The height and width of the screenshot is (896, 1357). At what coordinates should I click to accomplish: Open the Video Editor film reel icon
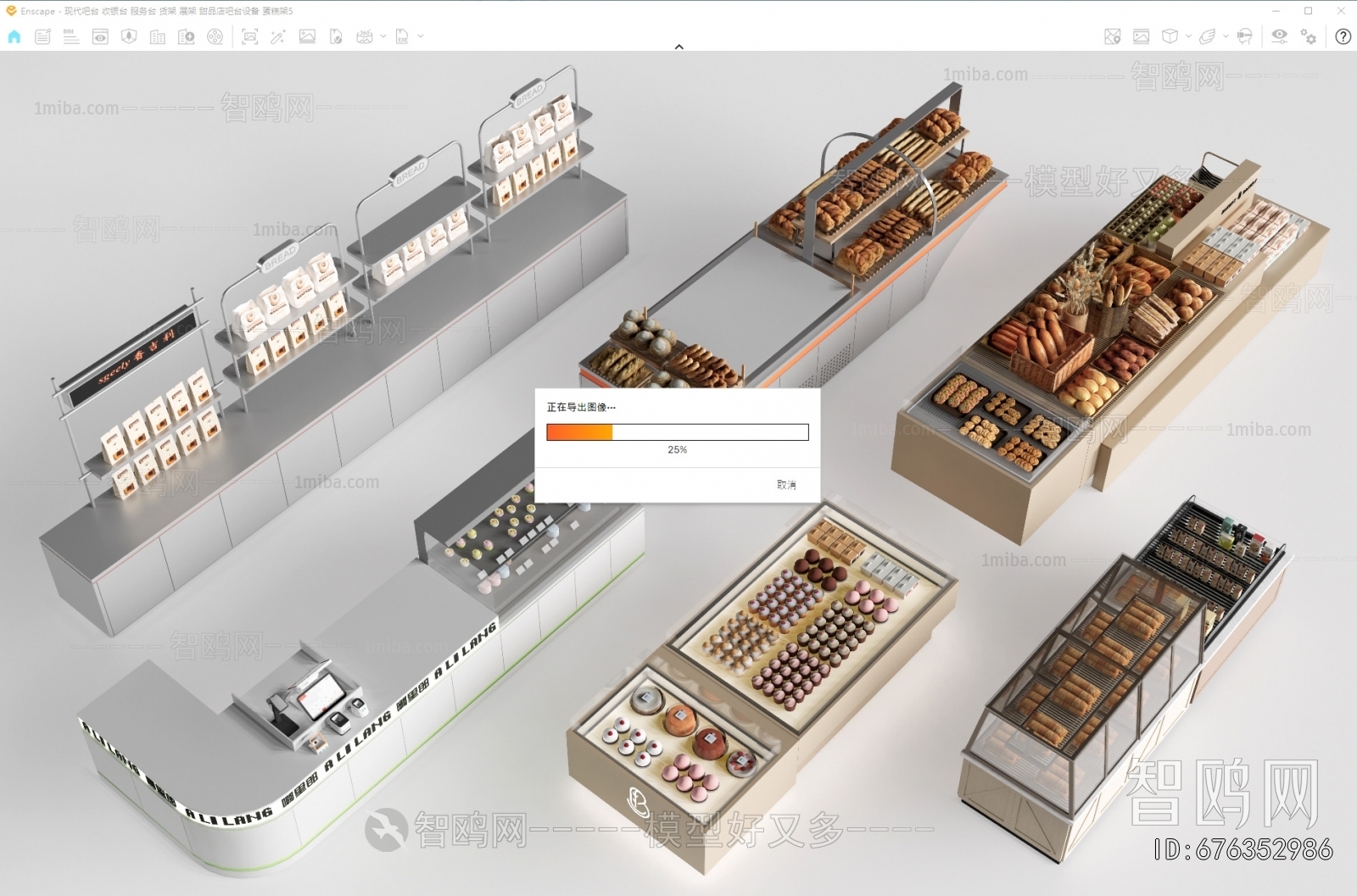tap(215, 36)
